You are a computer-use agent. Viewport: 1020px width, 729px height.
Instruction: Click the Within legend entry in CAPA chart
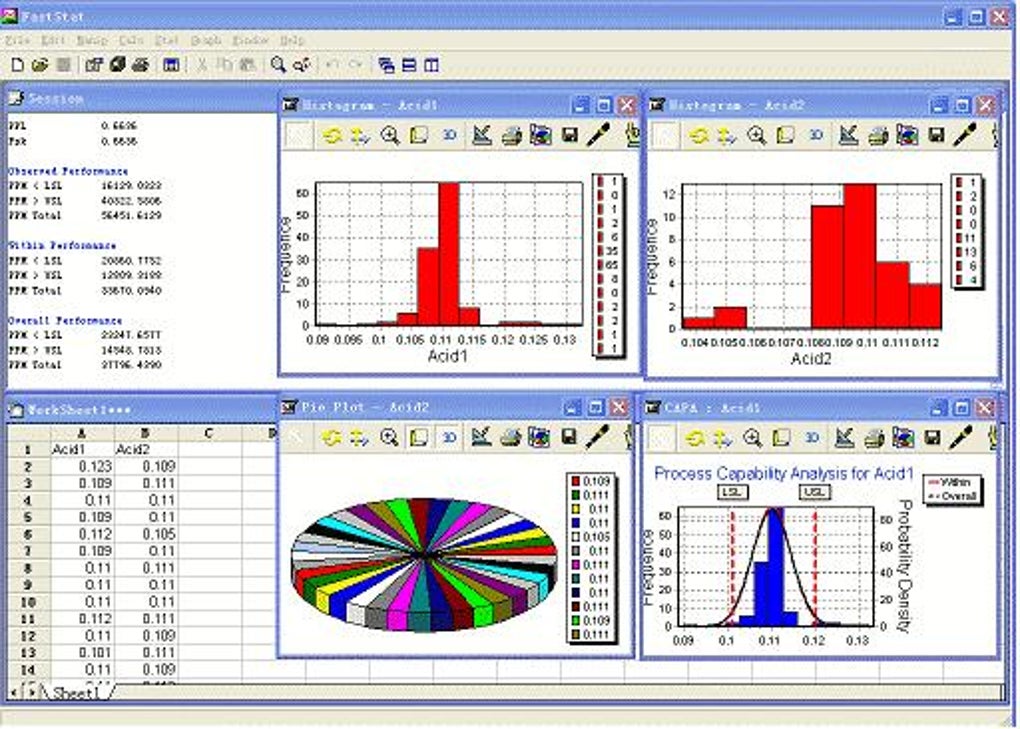(950, 482)
